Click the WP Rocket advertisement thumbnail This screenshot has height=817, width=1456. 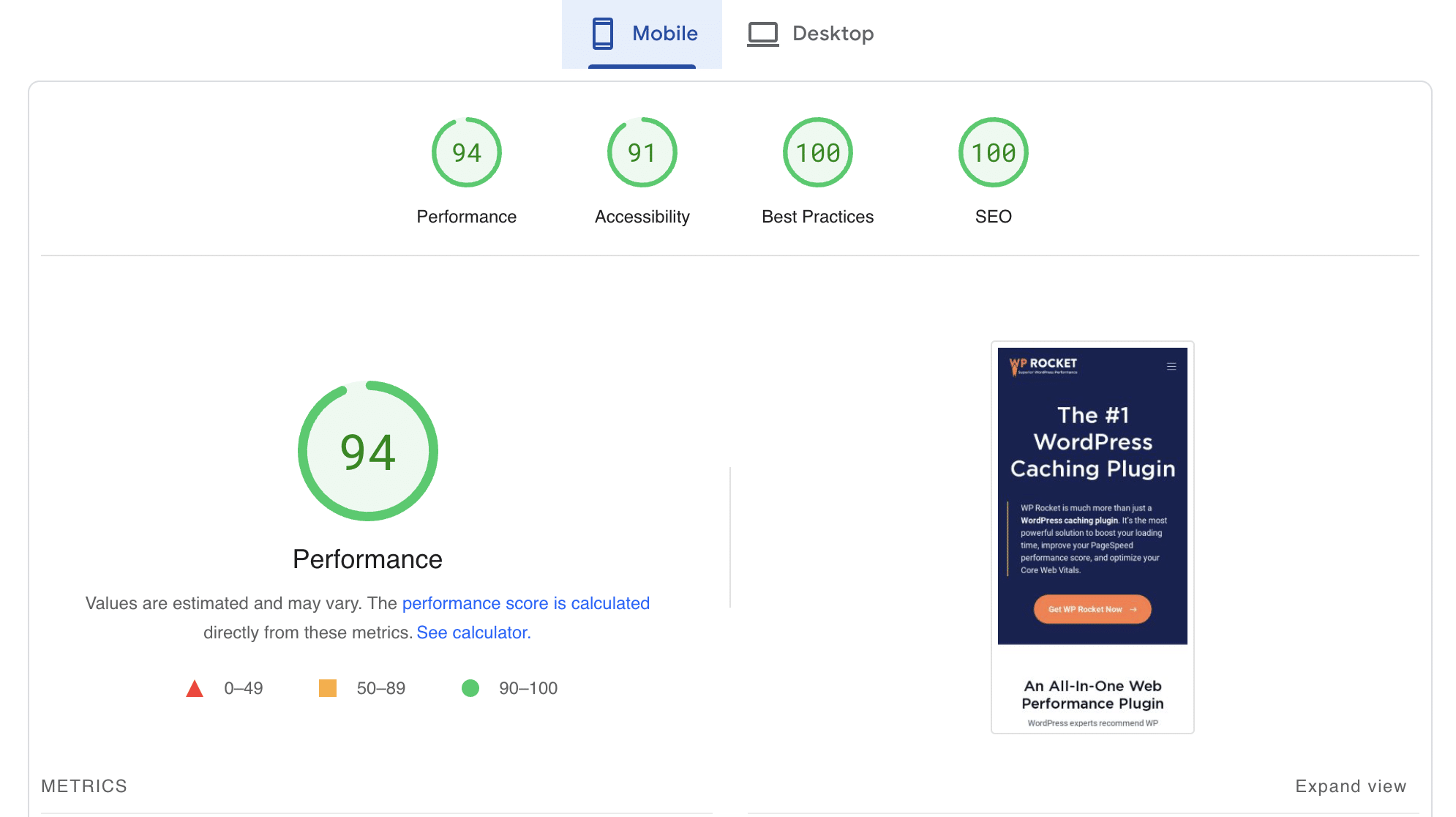[1090, 537]
